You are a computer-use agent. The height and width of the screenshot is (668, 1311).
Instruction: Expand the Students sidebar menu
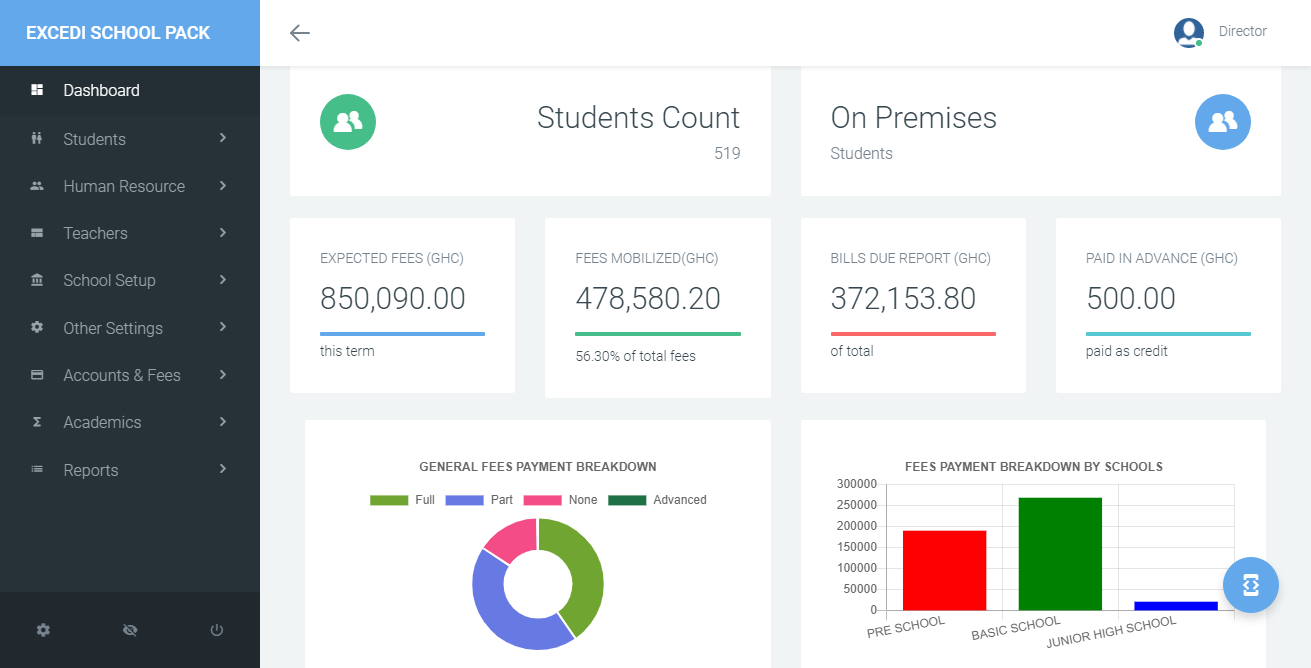click(x=95, y=138)
